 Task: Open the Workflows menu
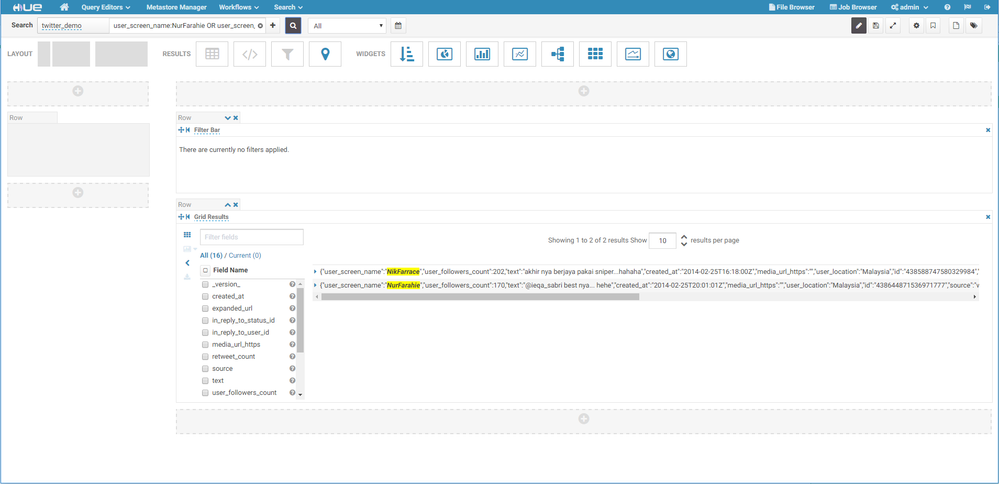(238, 7)
